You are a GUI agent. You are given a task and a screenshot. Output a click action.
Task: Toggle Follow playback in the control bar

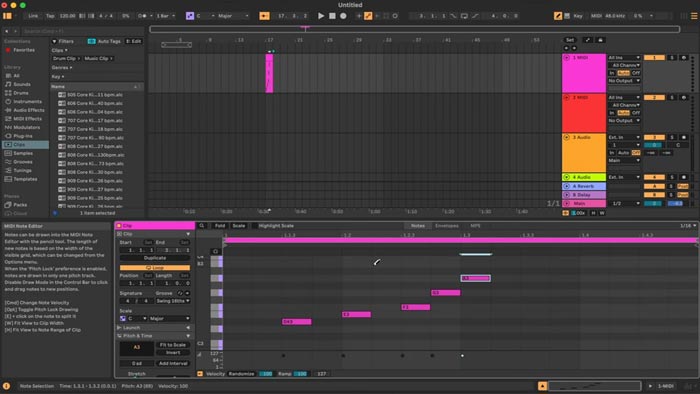264,16
